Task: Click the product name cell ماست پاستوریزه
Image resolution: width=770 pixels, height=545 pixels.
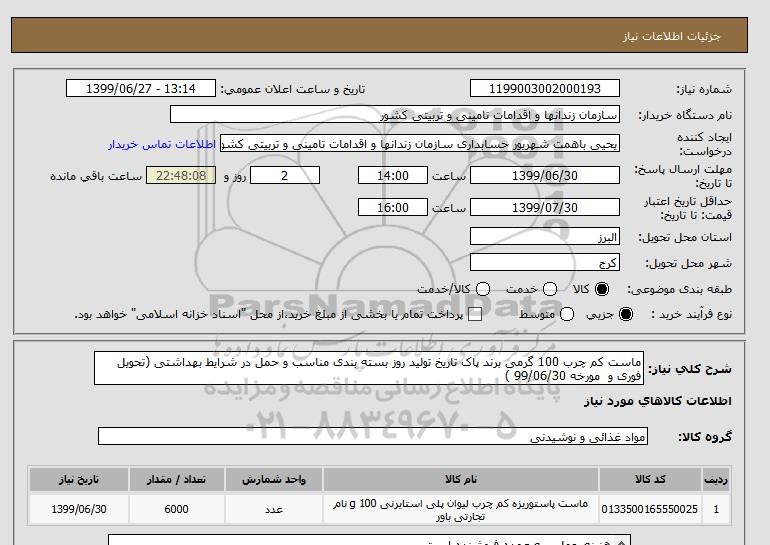Action: tap(461, 510)
